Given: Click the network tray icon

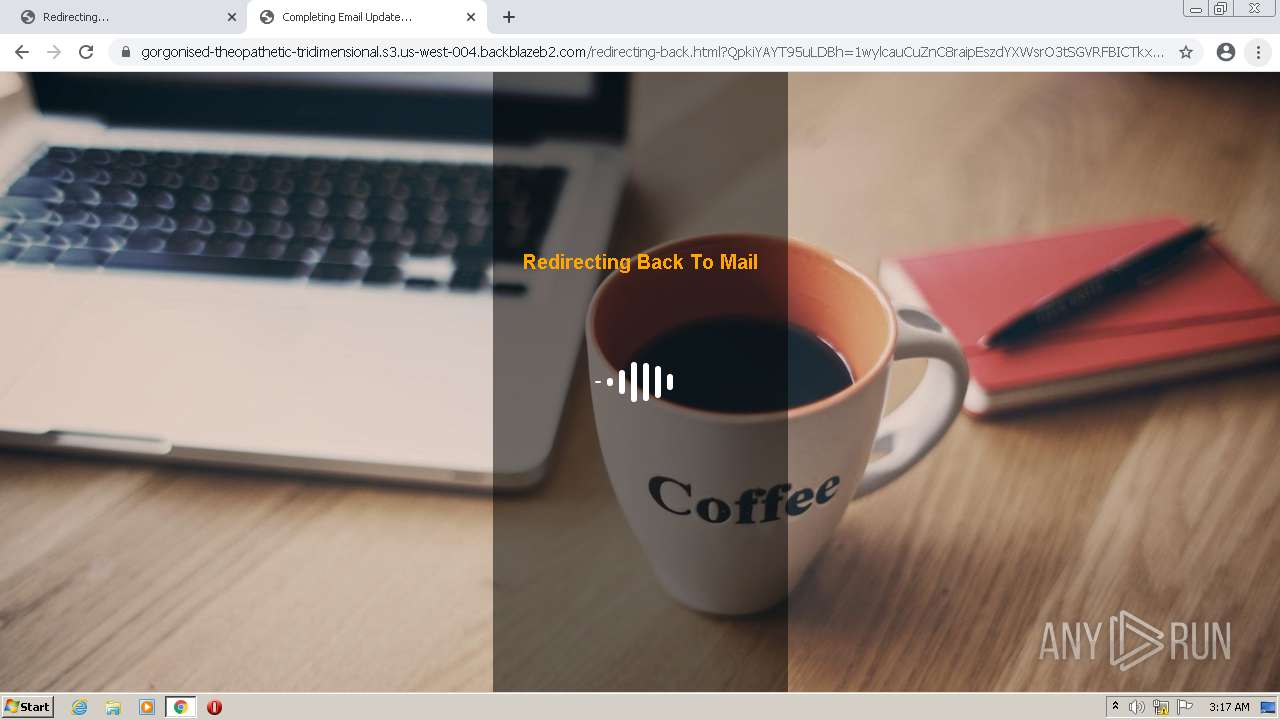Looking at the screenshot, I should 1161,707.
